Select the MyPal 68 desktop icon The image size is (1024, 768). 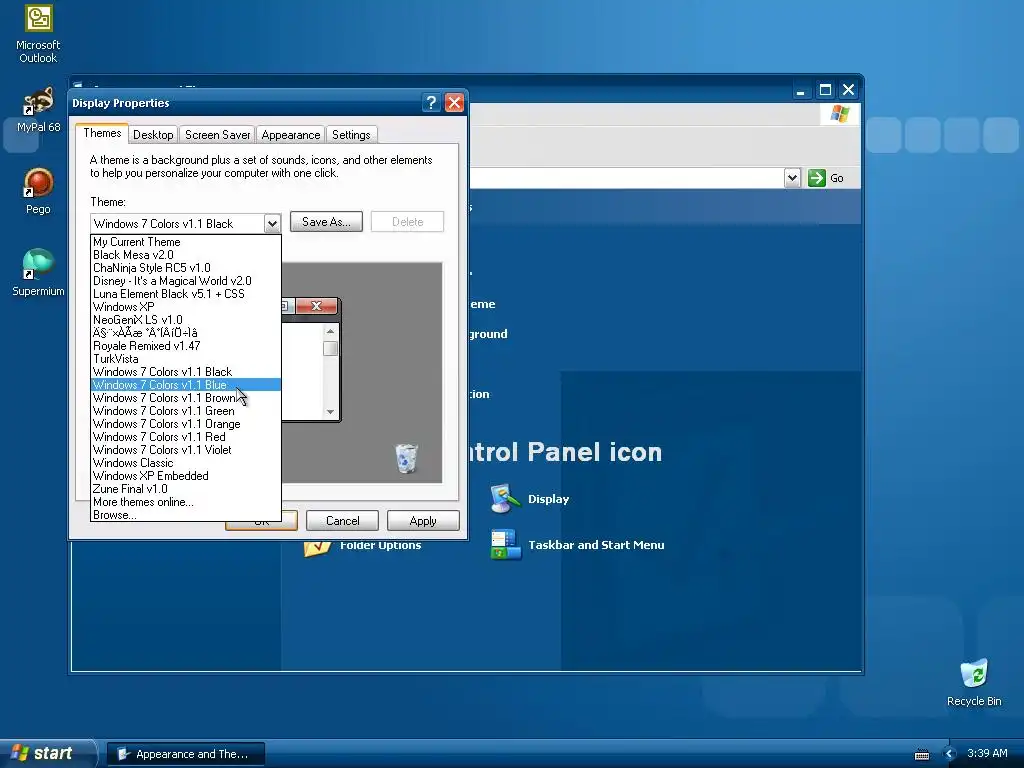38,110
